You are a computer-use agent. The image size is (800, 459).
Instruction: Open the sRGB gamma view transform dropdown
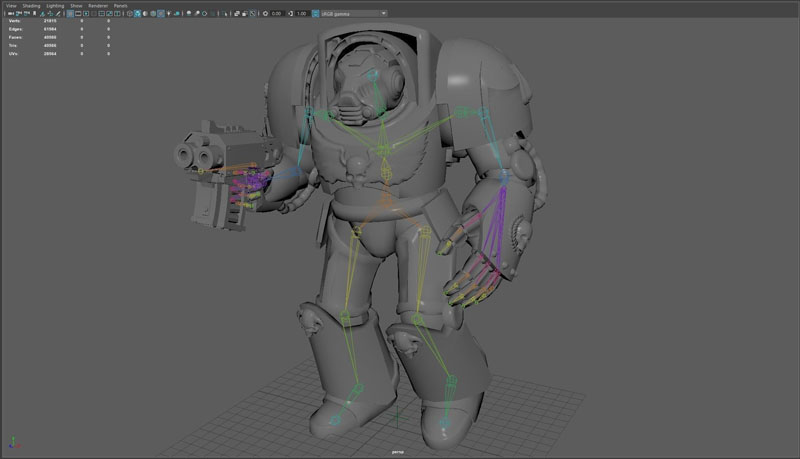click(x=353, y=14)
